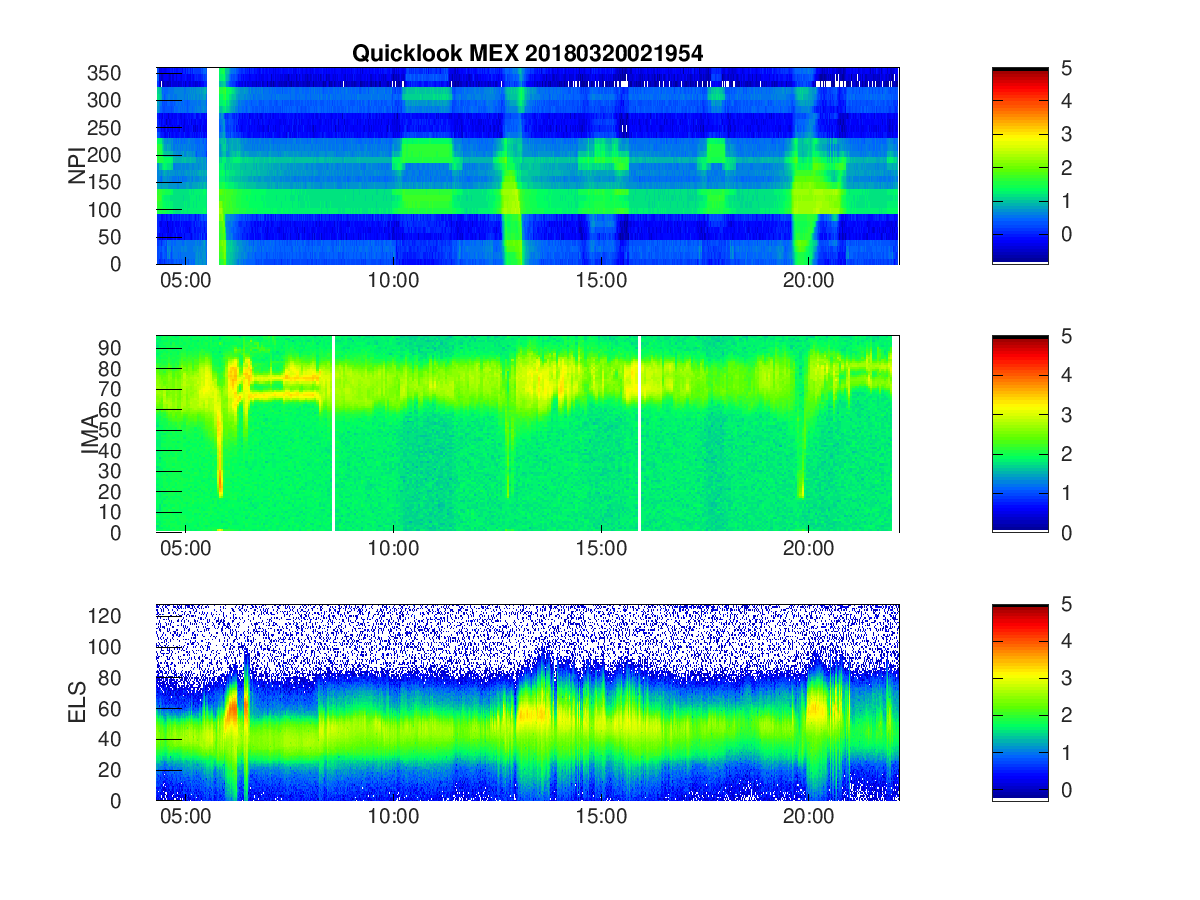Click inside the NPI spectrogram panel
1200x900 pixels.
[x=528, y=166]
